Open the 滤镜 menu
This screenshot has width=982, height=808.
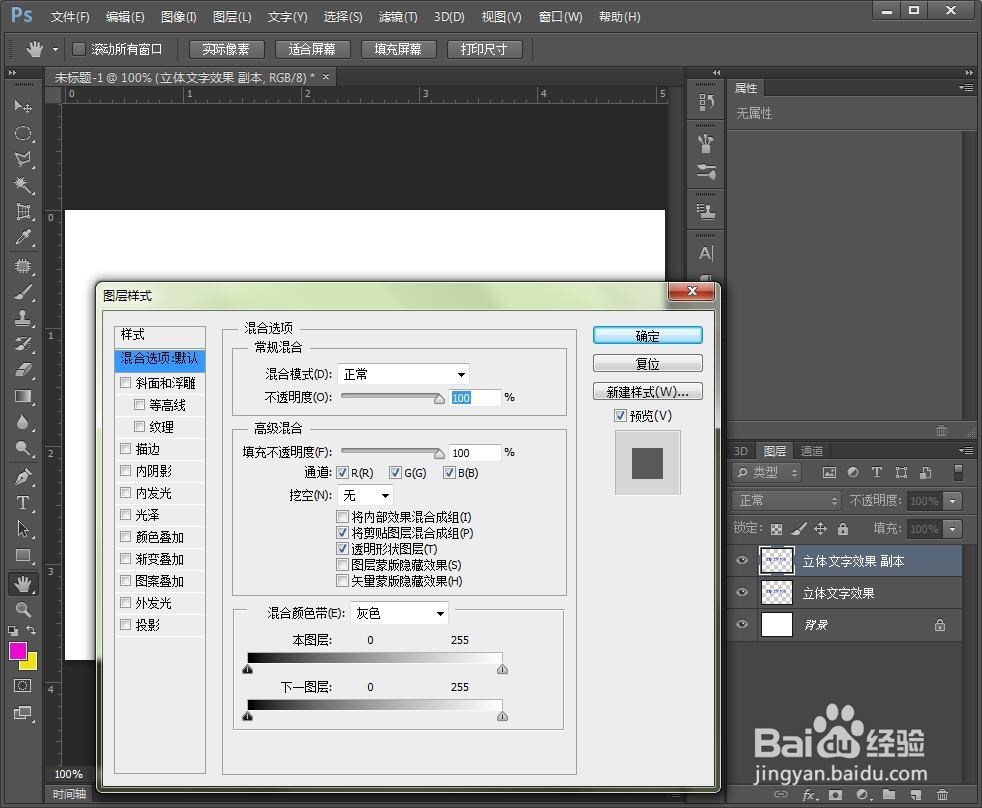396,16
